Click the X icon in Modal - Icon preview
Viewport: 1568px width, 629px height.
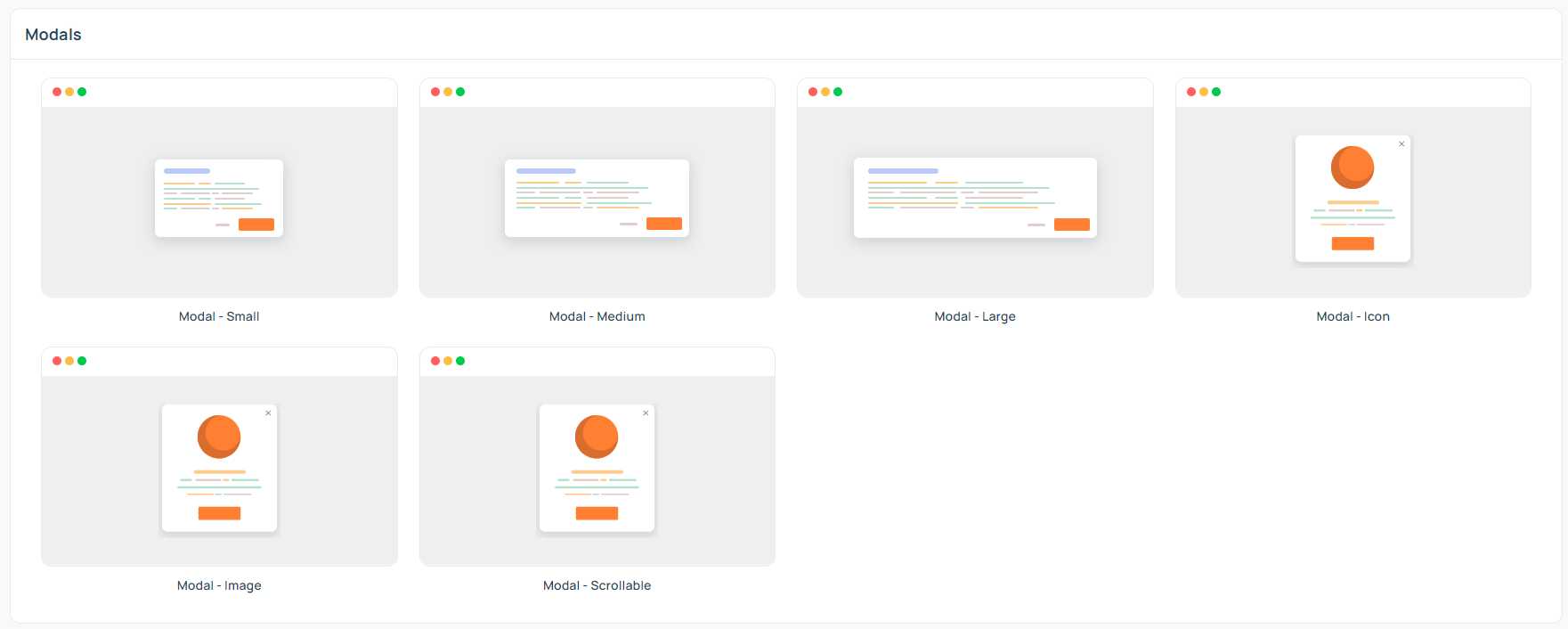(1401, 144)
